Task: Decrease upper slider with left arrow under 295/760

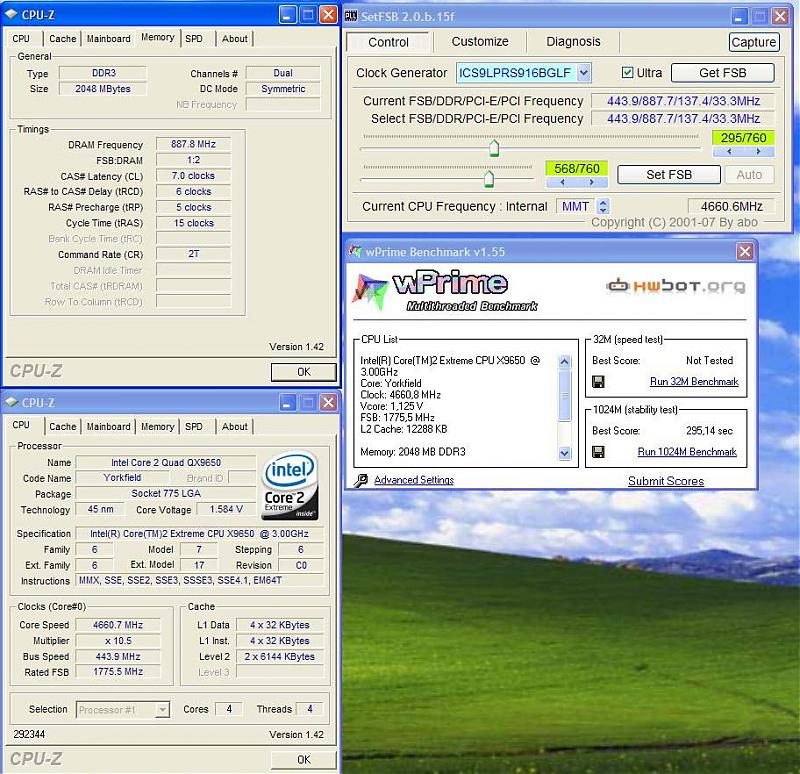Action: pyautogui.click(x=729, y=152)
